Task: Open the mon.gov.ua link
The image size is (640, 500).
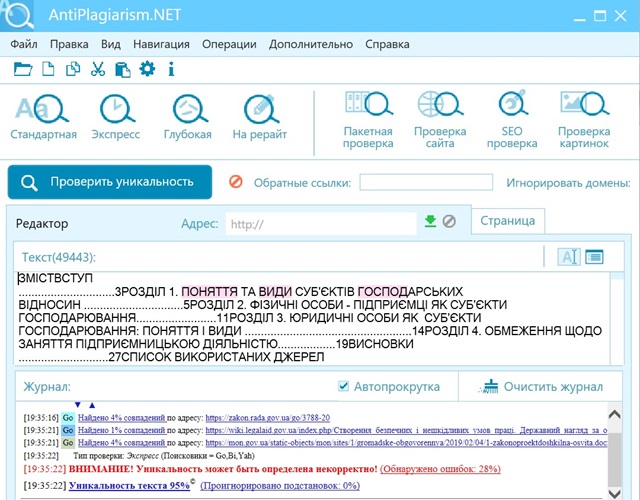Action: (406, 442)
